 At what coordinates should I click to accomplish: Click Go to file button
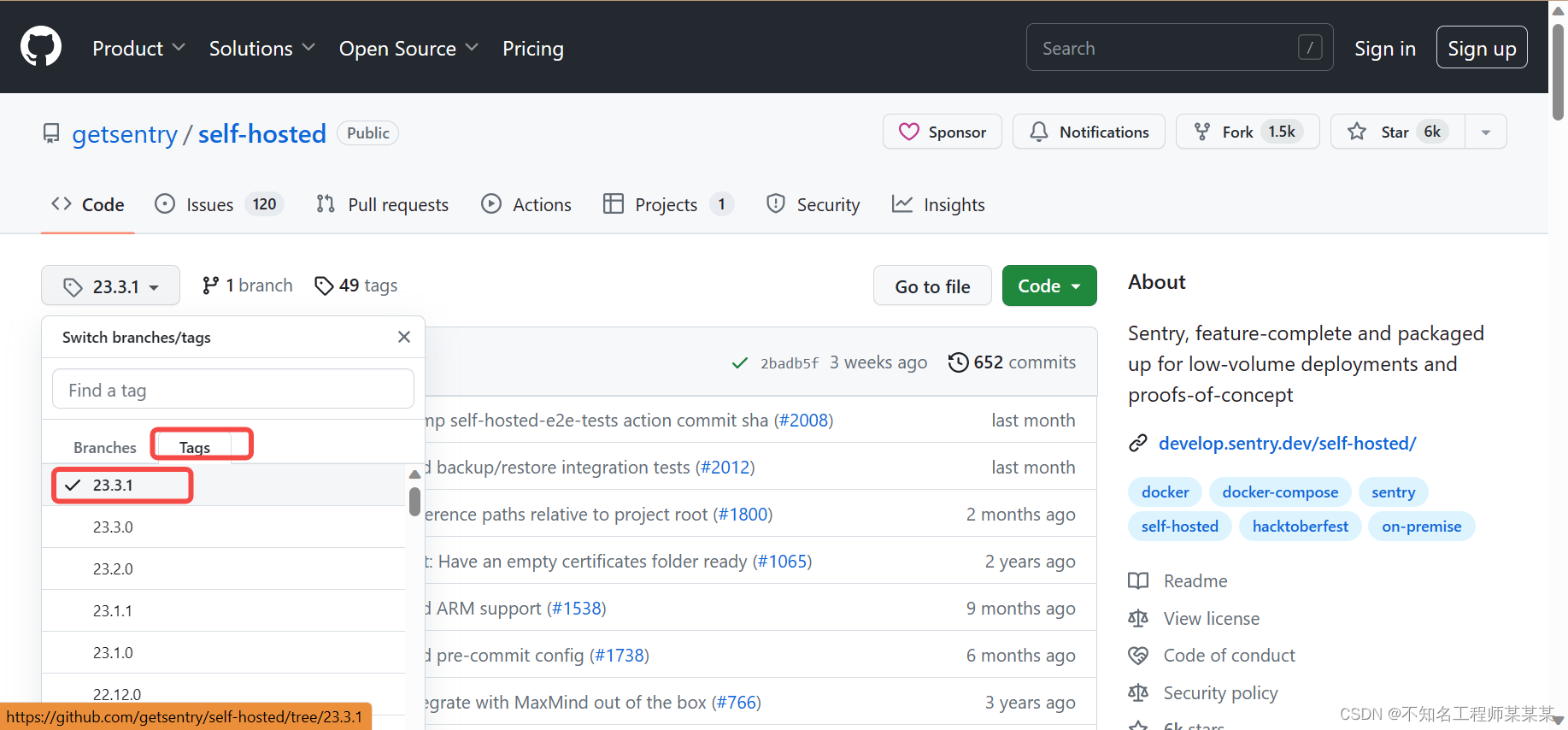[x=932, y=286]
